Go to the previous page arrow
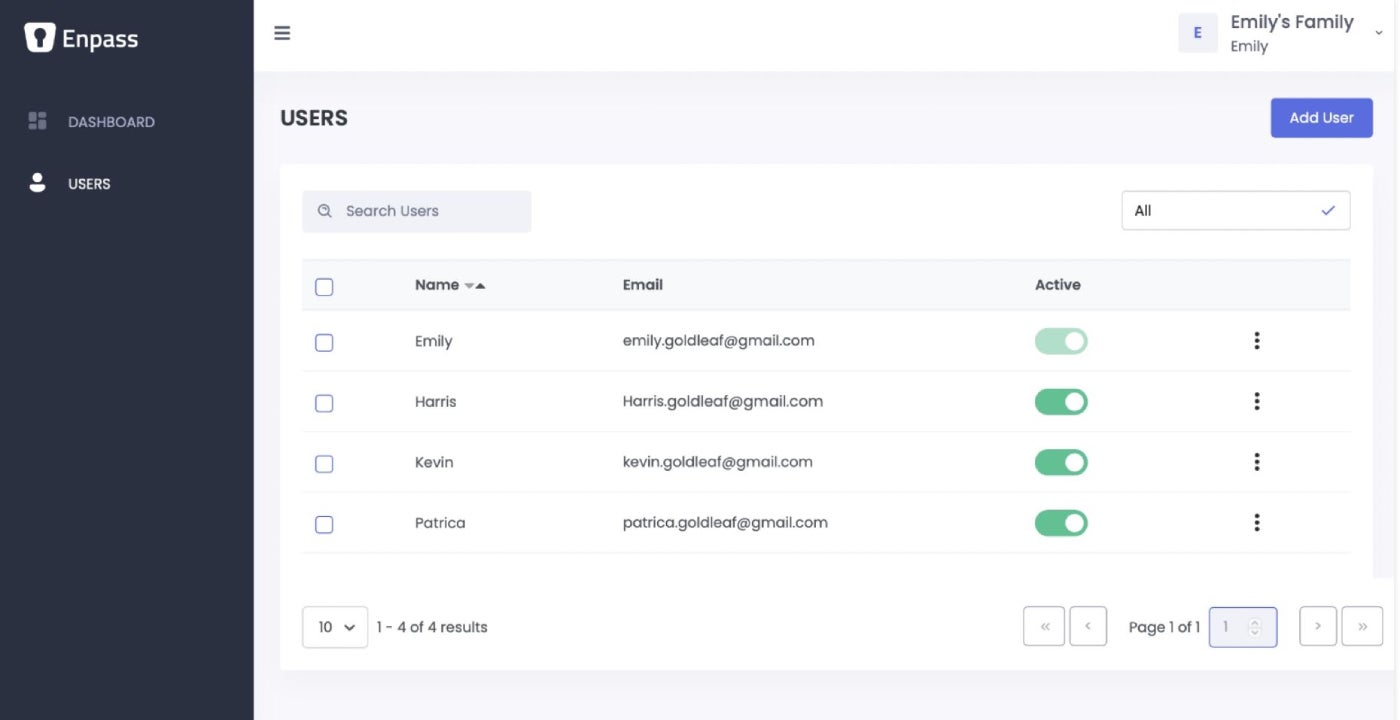 click(1088, 627)
